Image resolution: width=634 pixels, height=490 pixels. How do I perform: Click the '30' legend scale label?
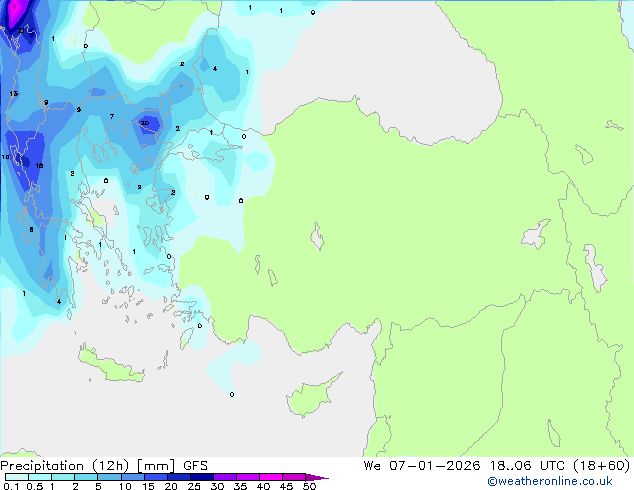point(217,486)
